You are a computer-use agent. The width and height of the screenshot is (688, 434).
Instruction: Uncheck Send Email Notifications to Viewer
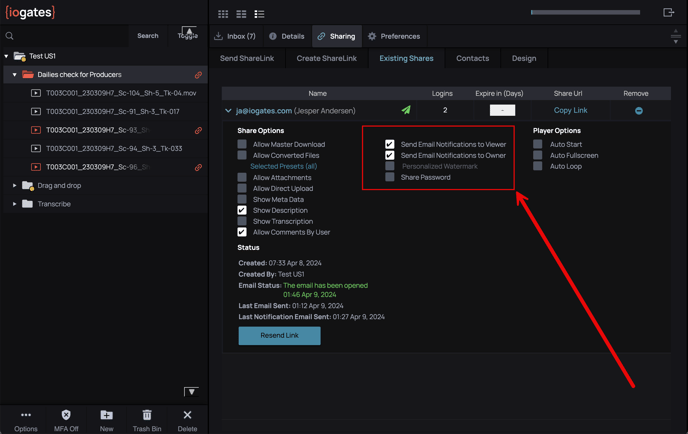click(x=390, y=145)
